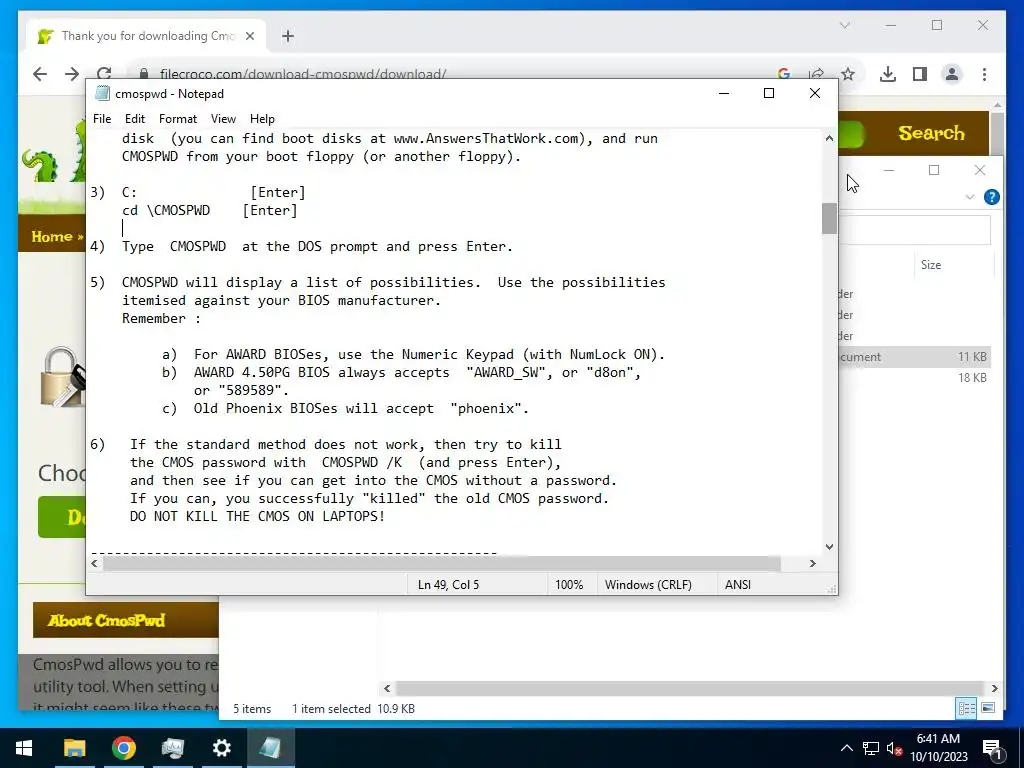This screenshot has width=1024, height=768.
Task: Open a new Chrome tab
Action: [x=288, y=36]
